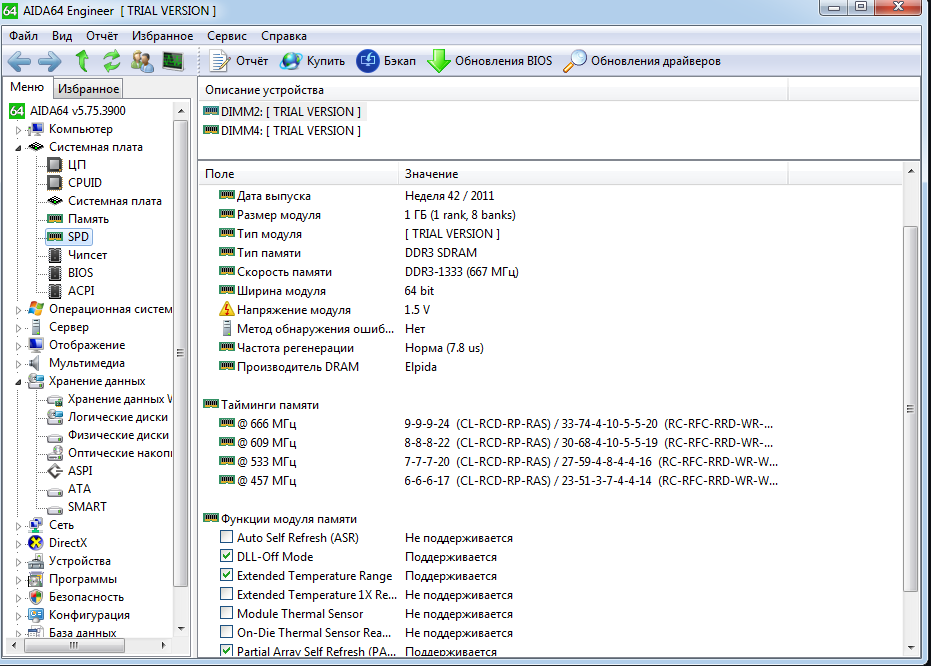Image resolution: width=931 pixels, height=666 pixels.
Task: Click the Описание устройства column header
Action: pos(493,90)
